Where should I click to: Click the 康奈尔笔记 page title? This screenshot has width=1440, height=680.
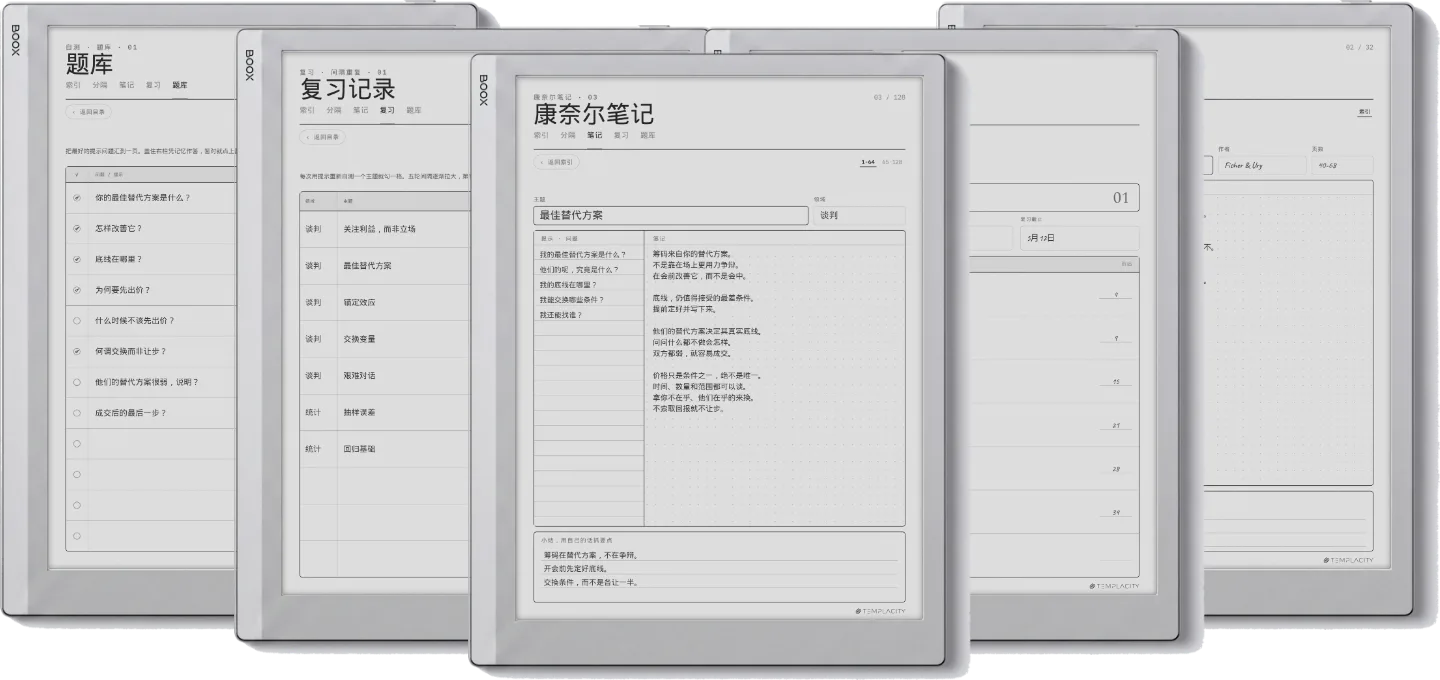[x=593, y=114]
